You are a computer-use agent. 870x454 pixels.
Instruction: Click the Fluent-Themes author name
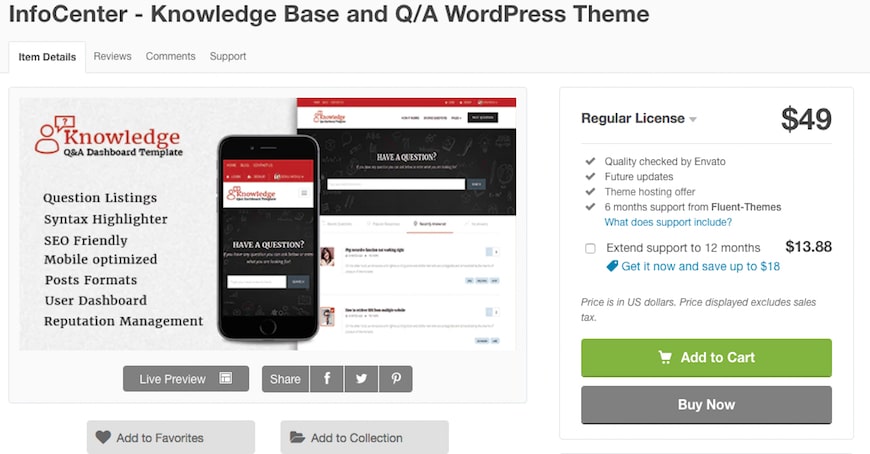pyautogui.click(x=746, y=207)
